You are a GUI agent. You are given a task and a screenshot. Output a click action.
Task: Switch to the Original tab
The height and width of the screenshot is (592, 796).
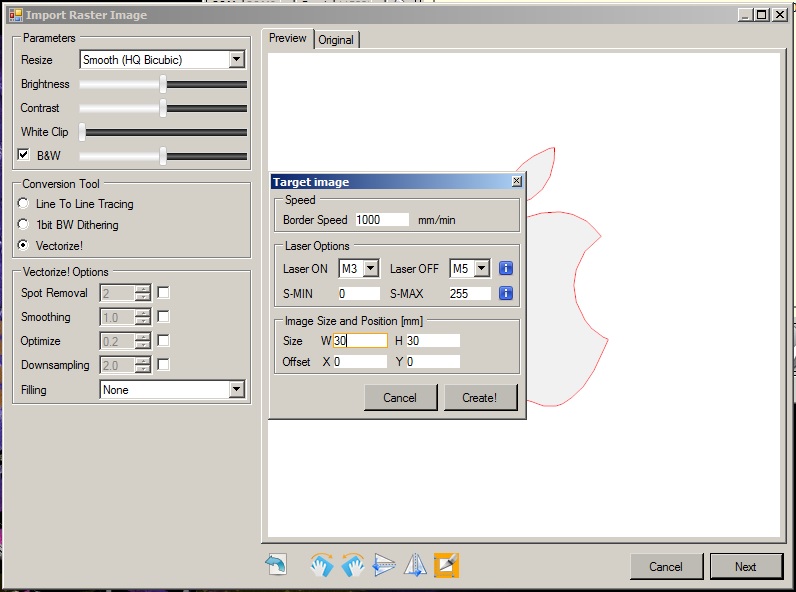[336, 40]
